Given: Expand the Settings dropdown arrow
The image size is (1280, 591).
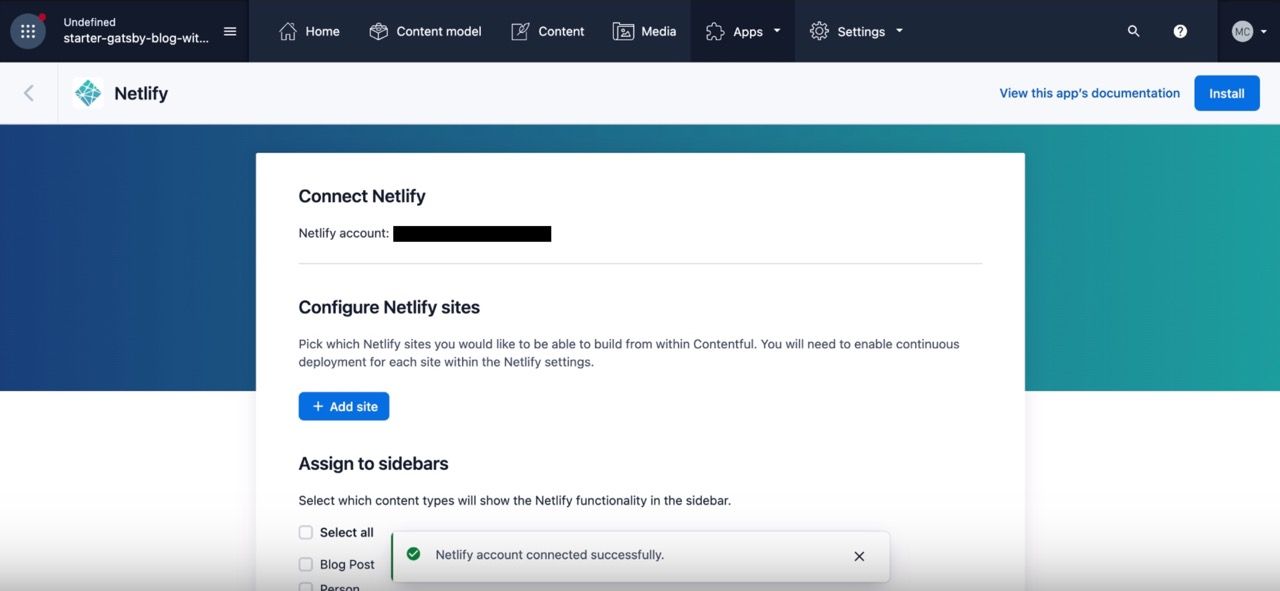Looking at the screenshot, I should point(899,31).
